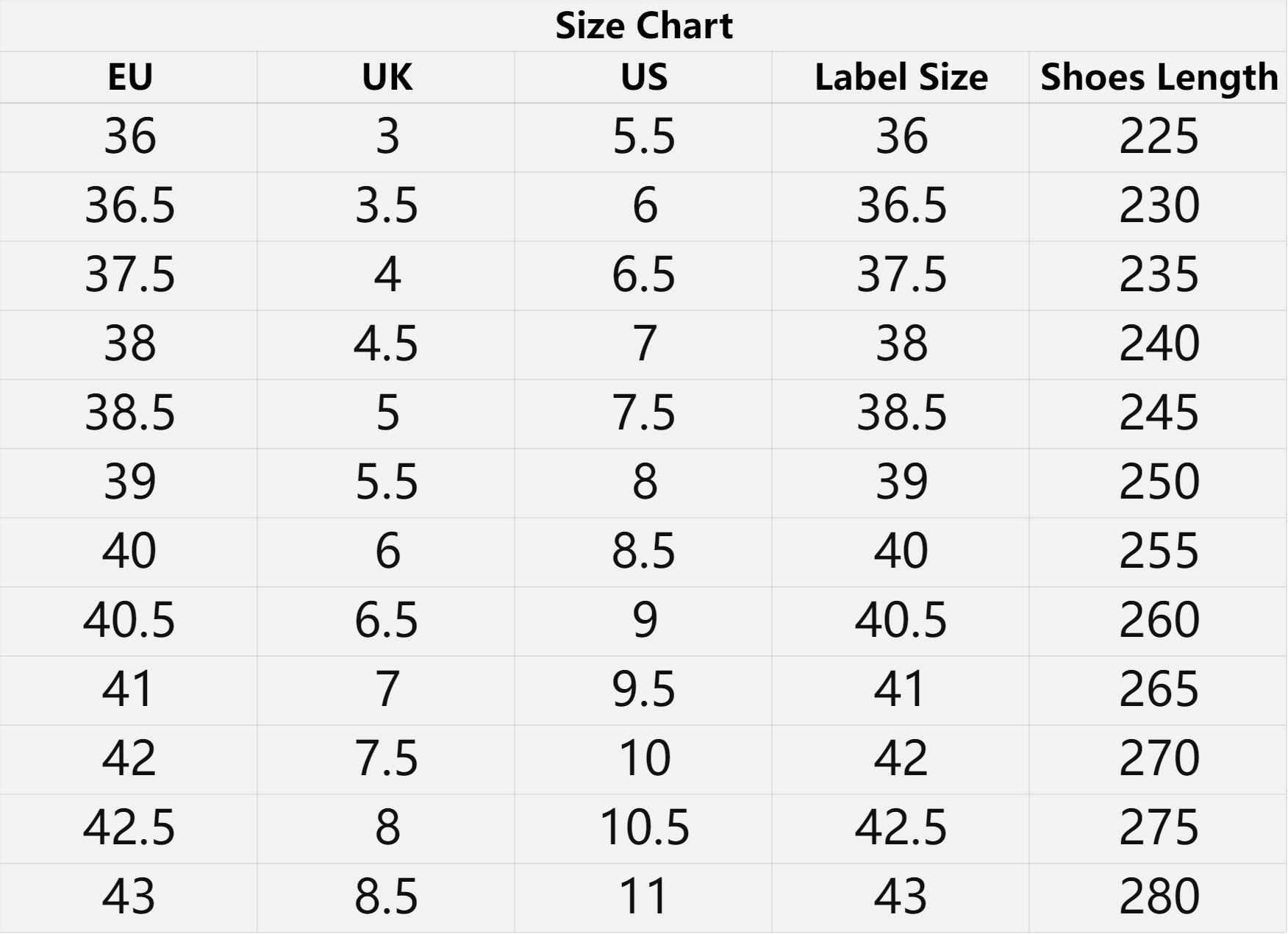Viewport: 1288px width, 934px height.
Task: Select EU cell with value 43
Action: (x=129, y=898)
